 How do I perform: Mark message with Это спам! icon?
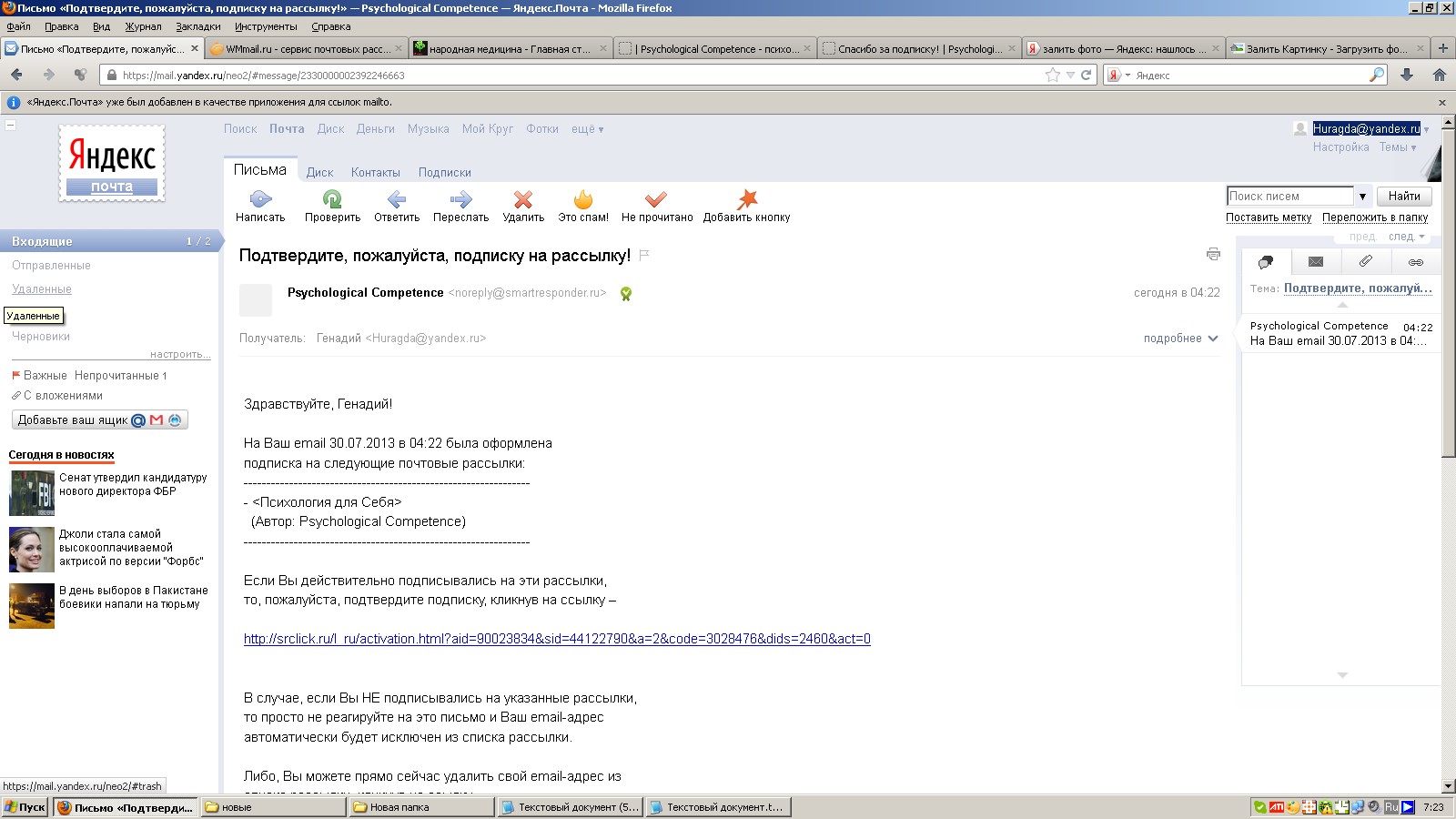(583, 199)
